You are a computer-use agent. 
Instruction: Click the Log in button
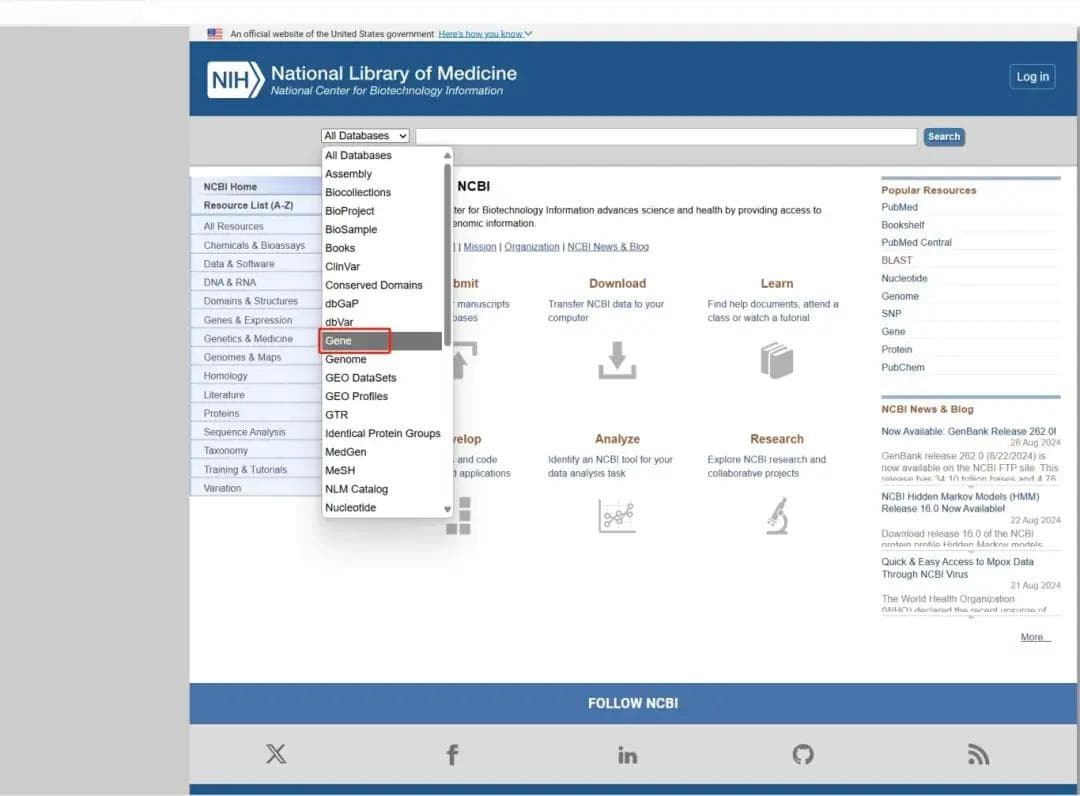[x=1032, y=77]
